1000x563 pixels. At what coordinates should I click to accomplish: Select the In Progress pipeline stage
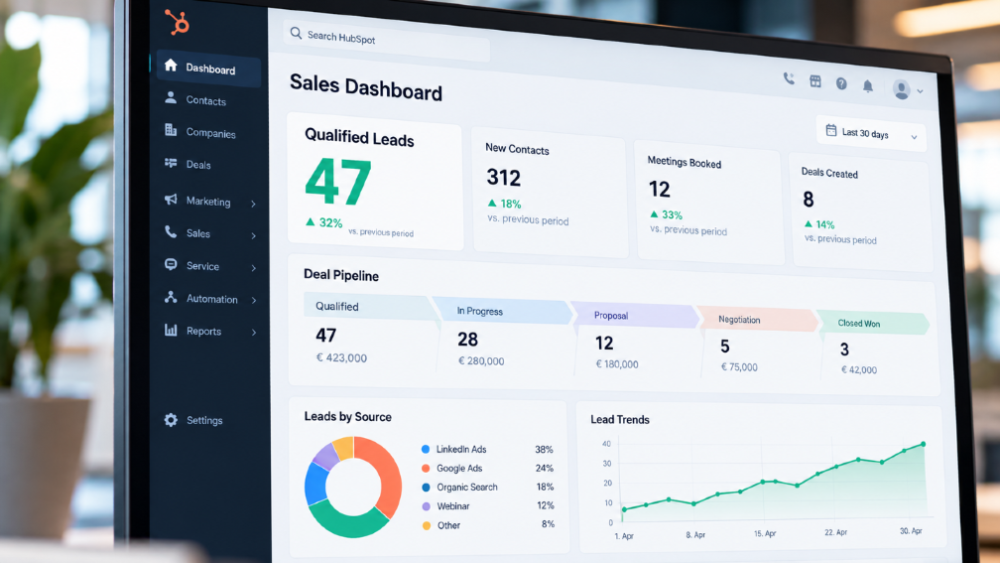point(503,312)
